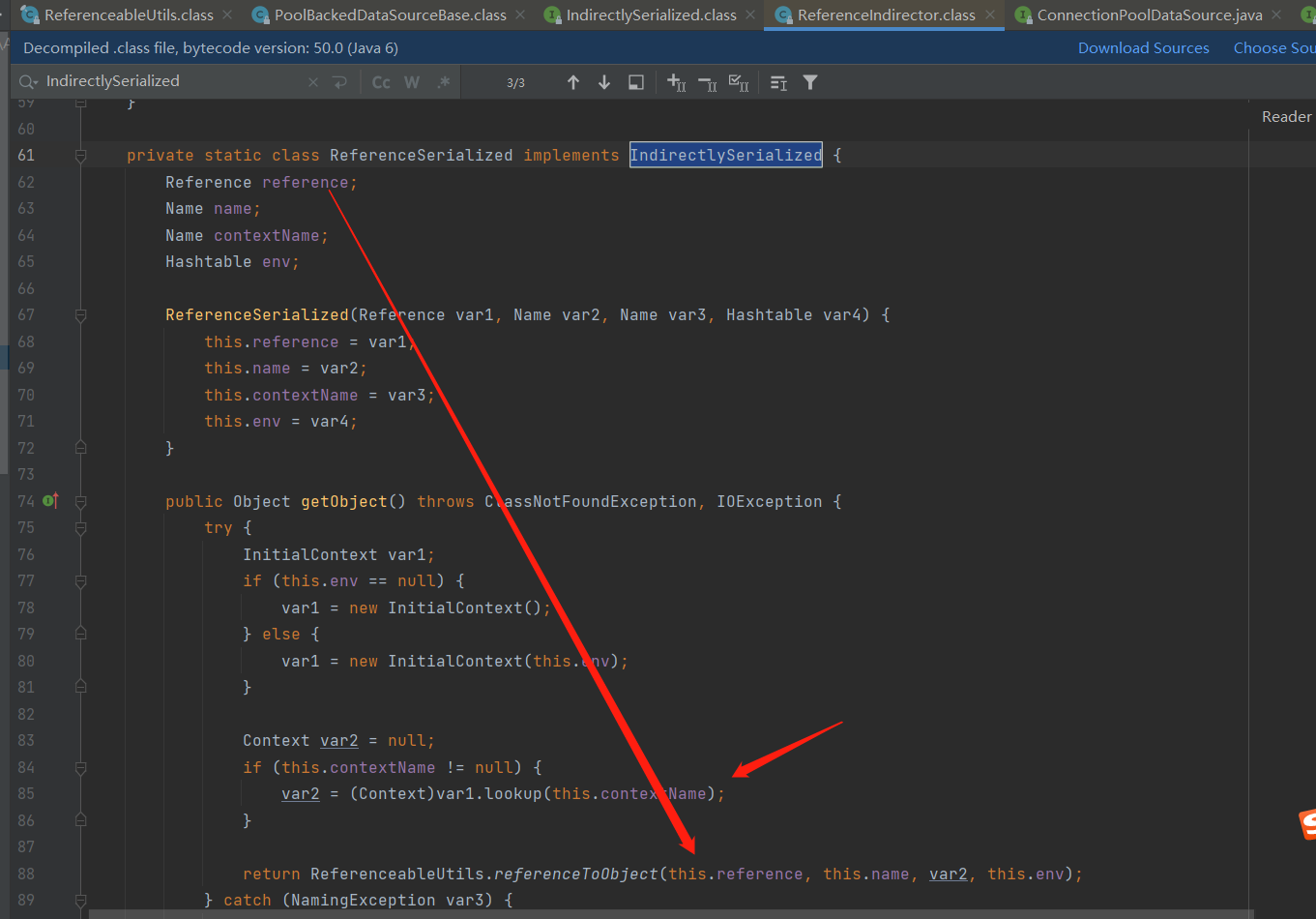The height and width of the screenshot is (919, 1316).
Task: Click search field containing IndirectlySerialized
Action: click(172, 82)
